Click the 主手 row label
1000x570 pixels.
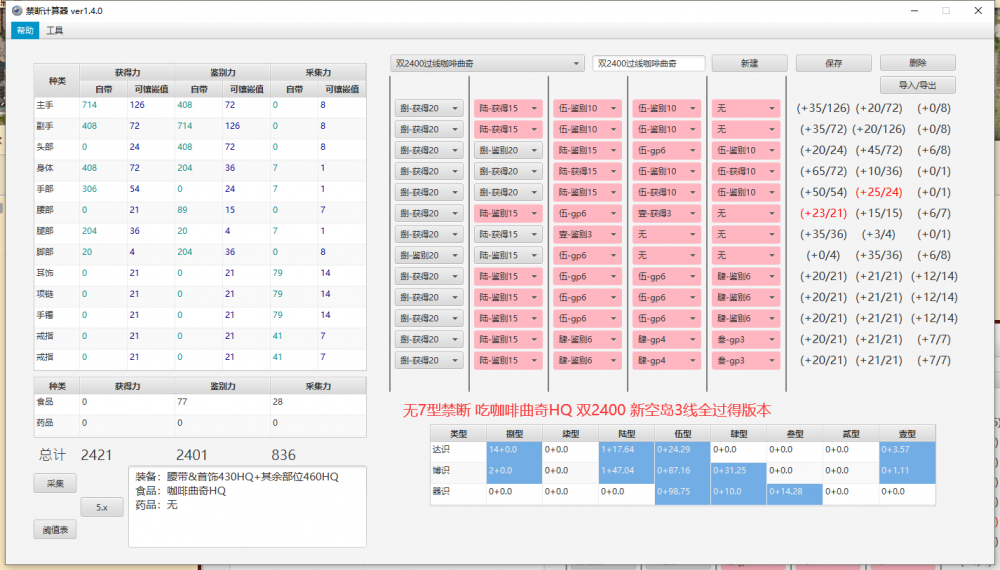(45, 105)
